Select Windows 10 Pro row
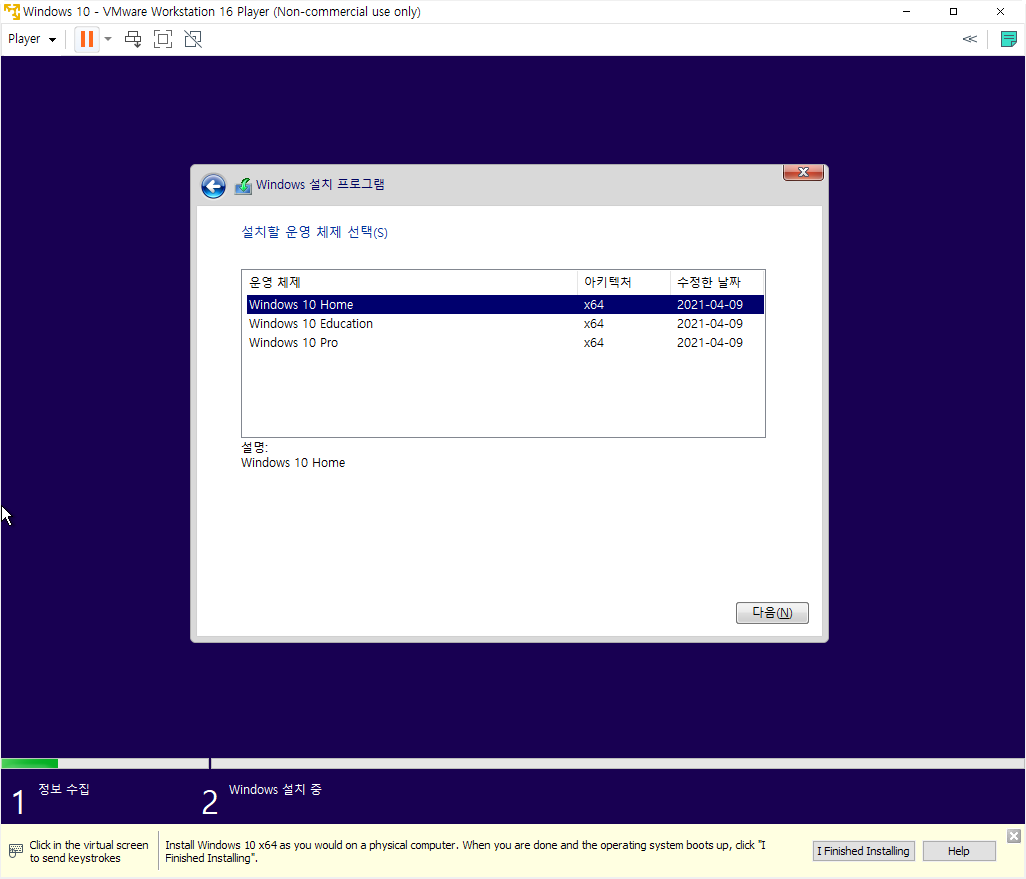This screenshot has width=1026, height=879. (505, 342)
